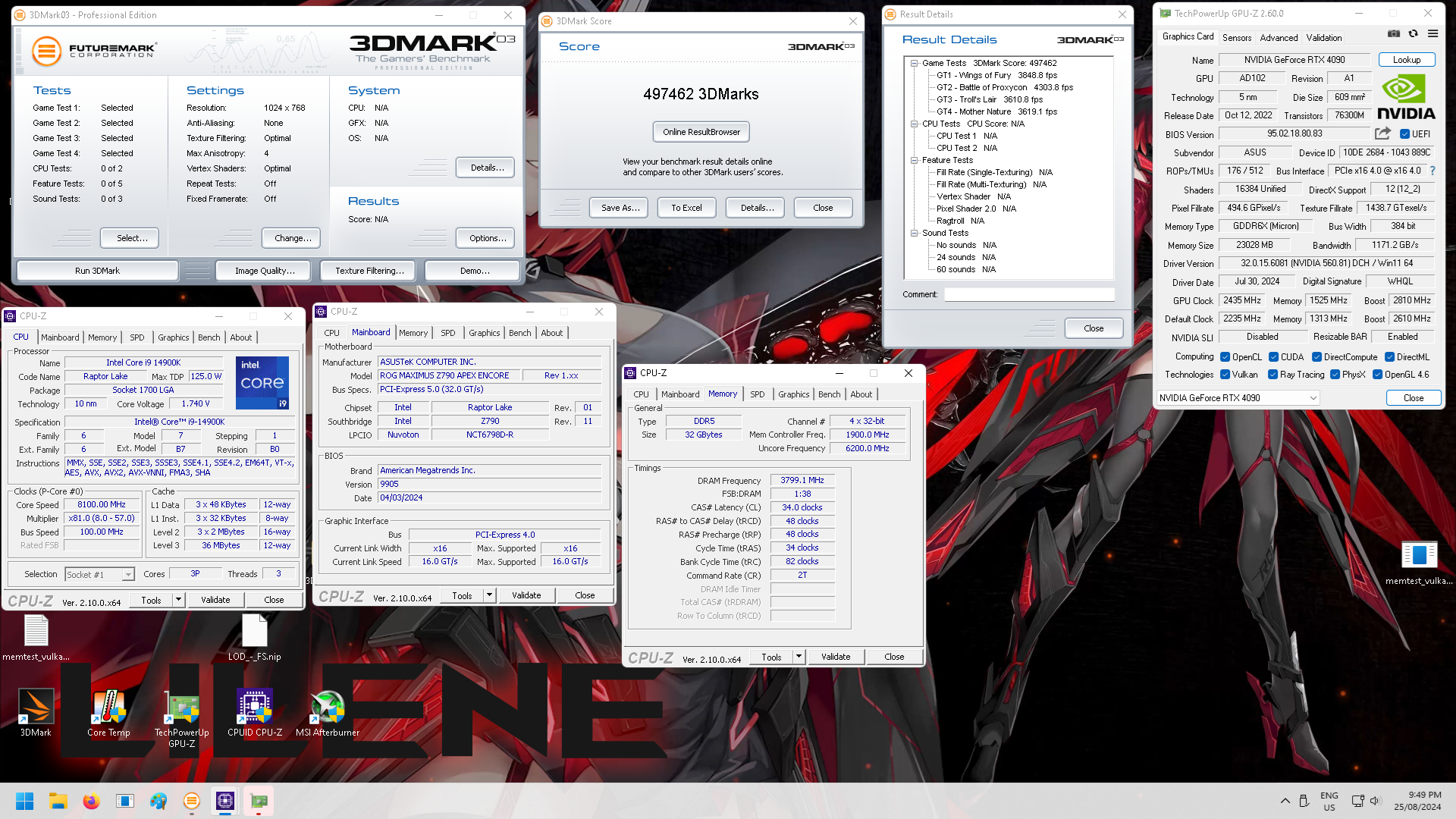
Task: Select the 'GT1 - Wings of Fury' result row
Action: pyautogui.click(x=996, y=75)
